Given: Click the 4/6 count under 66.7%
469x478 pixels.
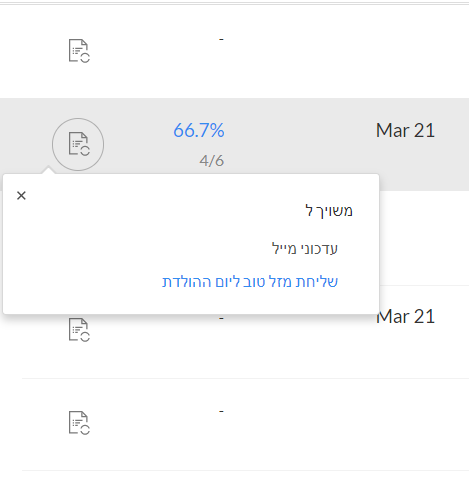Looking at the screenshot, I should 212,161.
